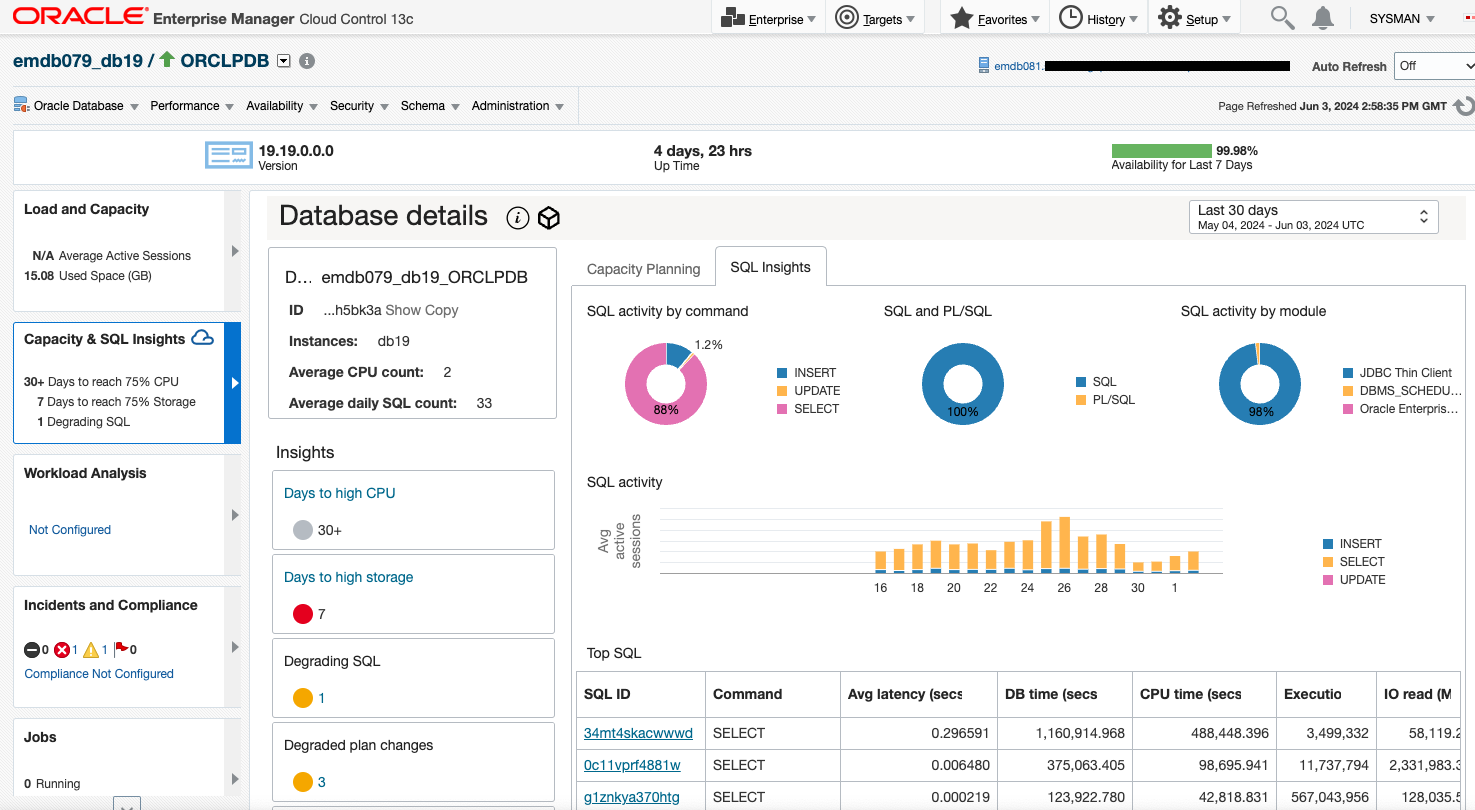Open the Degrading SQL count link
This screenshot has height=810, width=1475.
[x=321, y=698]
